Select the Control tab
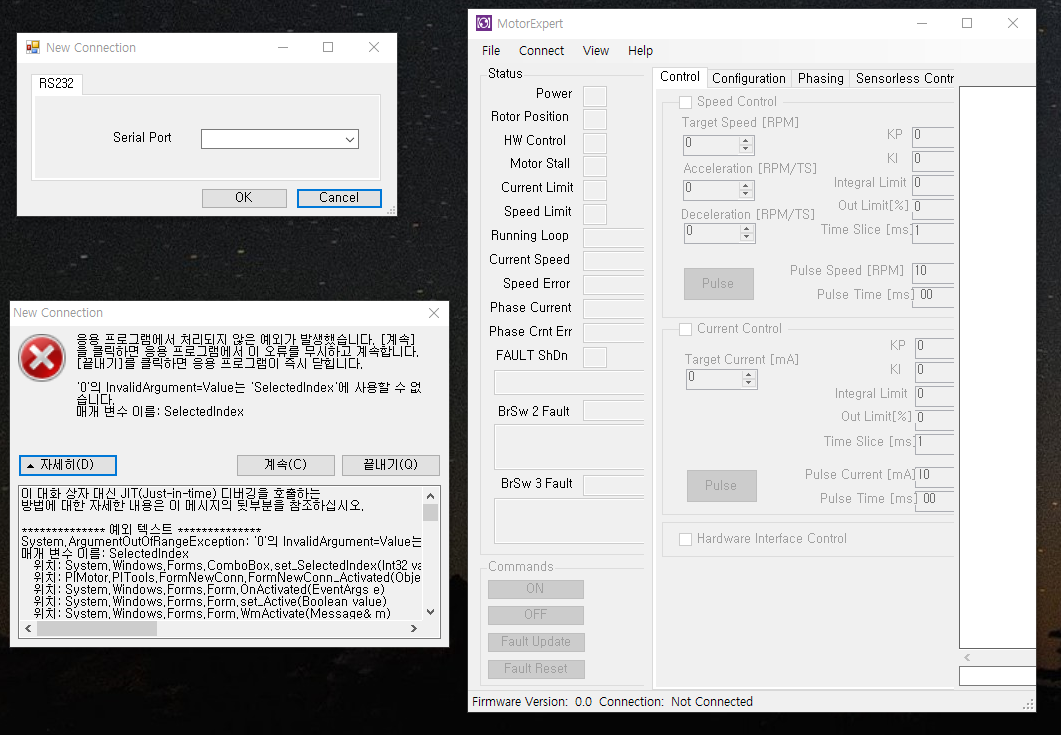This screenshot has height=735, width=1061. [x=680, y=76]
